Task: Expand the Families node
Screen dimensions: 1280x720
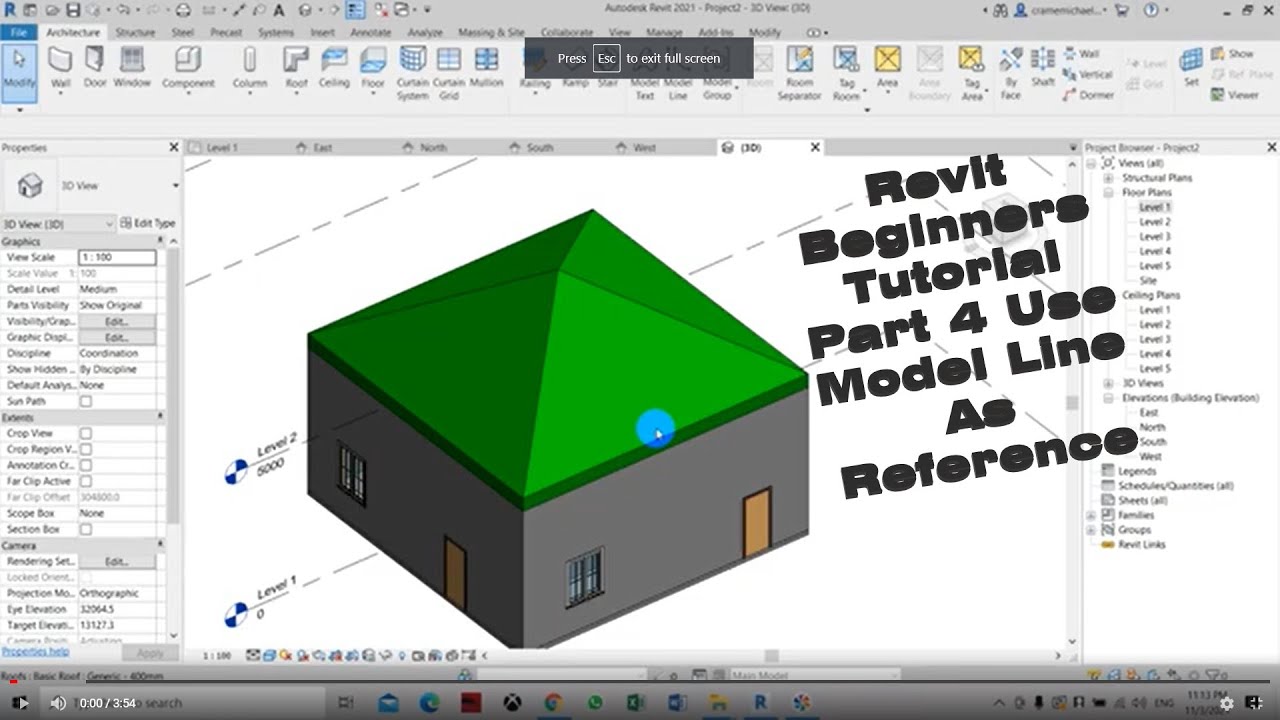Action: point(1091,515)
